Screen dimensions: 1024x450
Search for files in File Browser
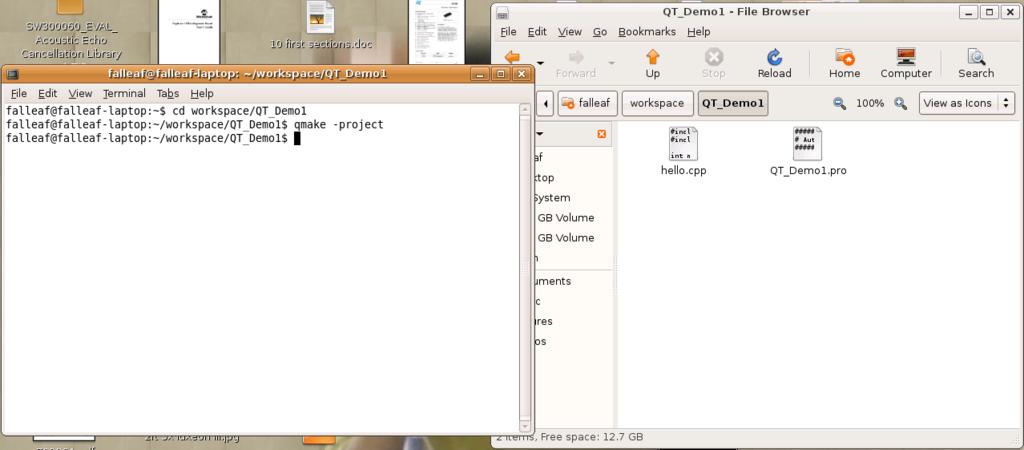[x=976, y=63]
